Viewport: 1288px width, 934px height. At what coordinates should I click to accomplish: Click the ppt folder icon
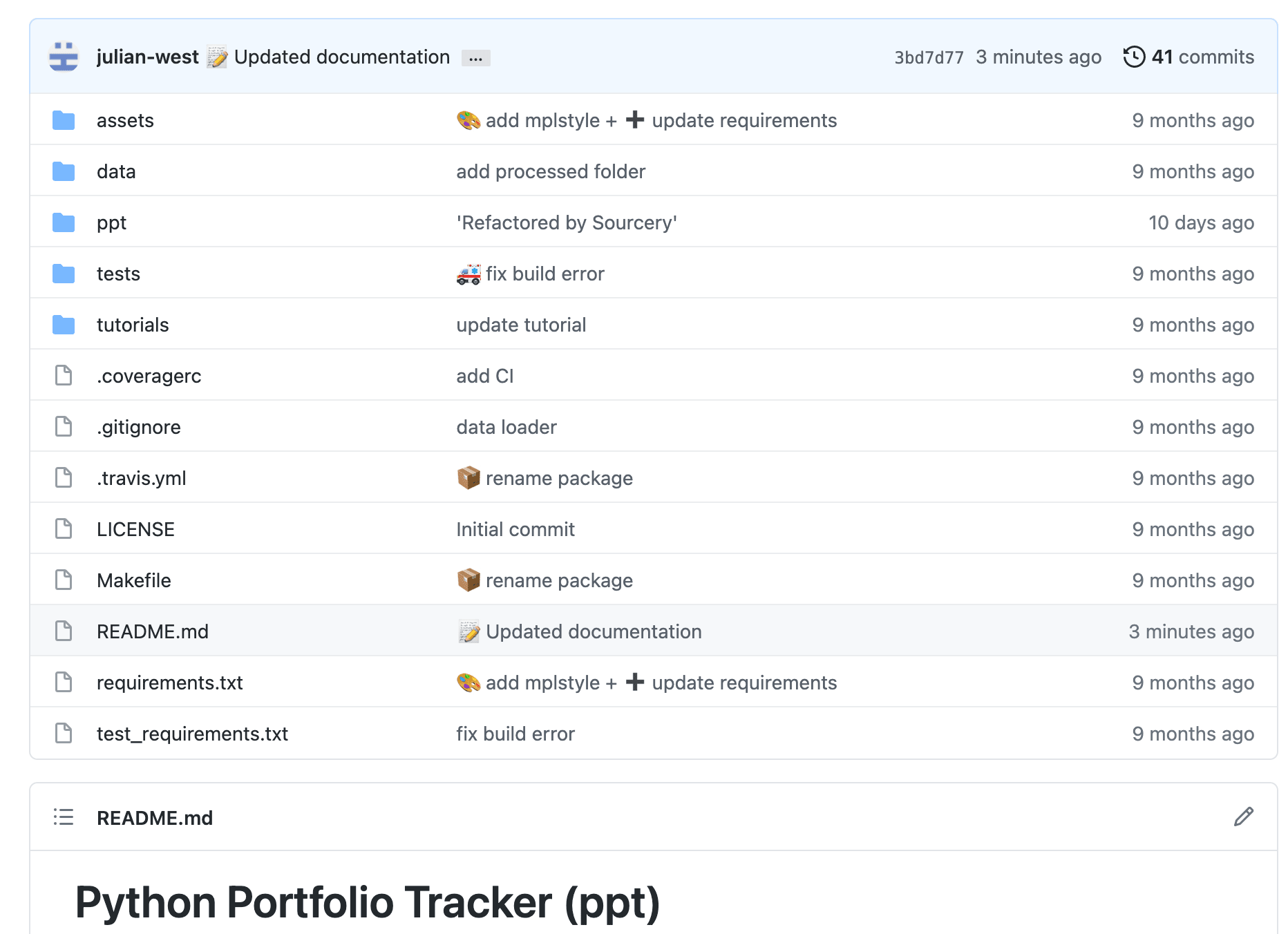click(x=63, y=221)
